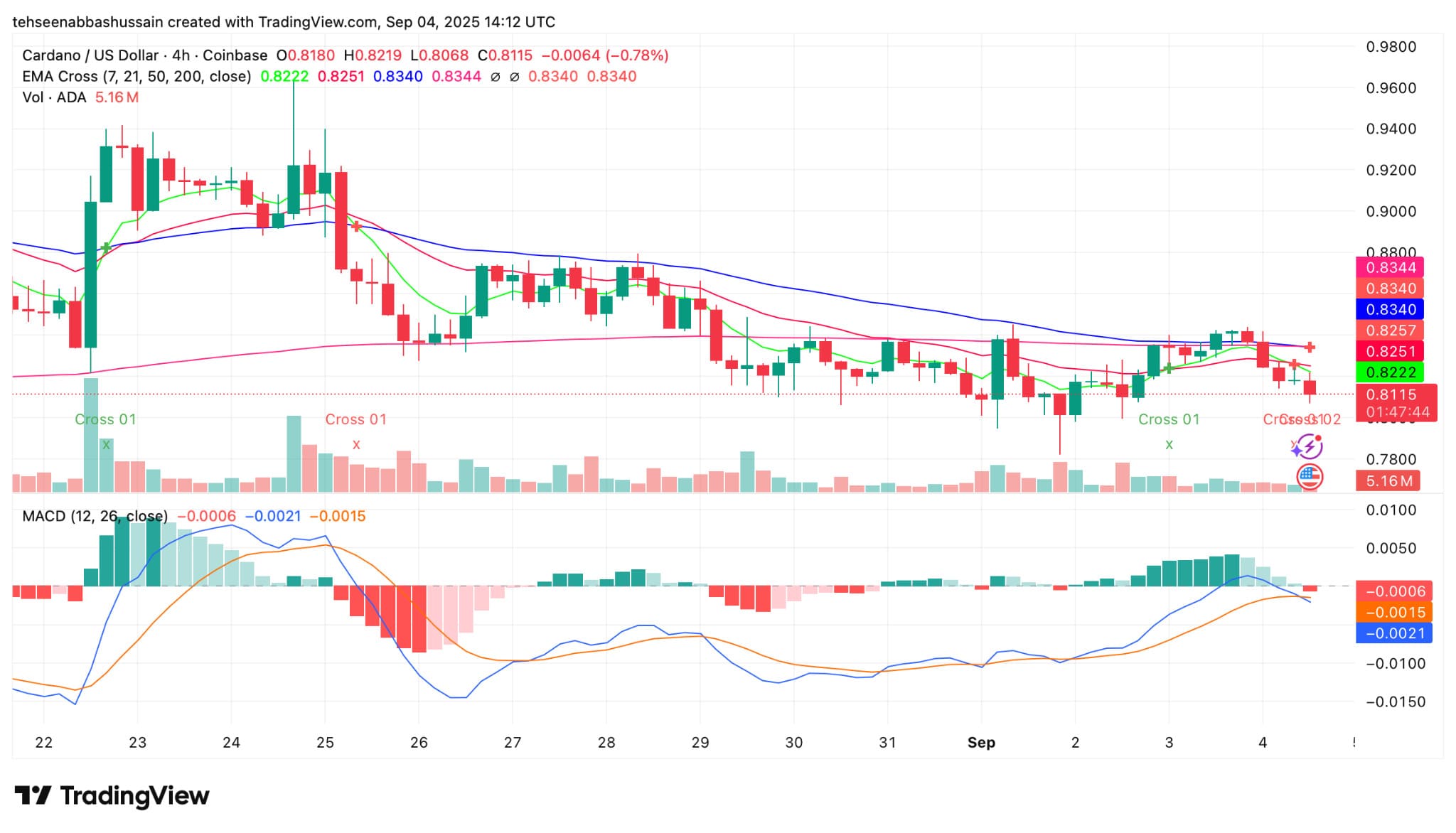Click green 0.8222 value in EMA legend
The image size is (1456, 833).
coord(284,77)
